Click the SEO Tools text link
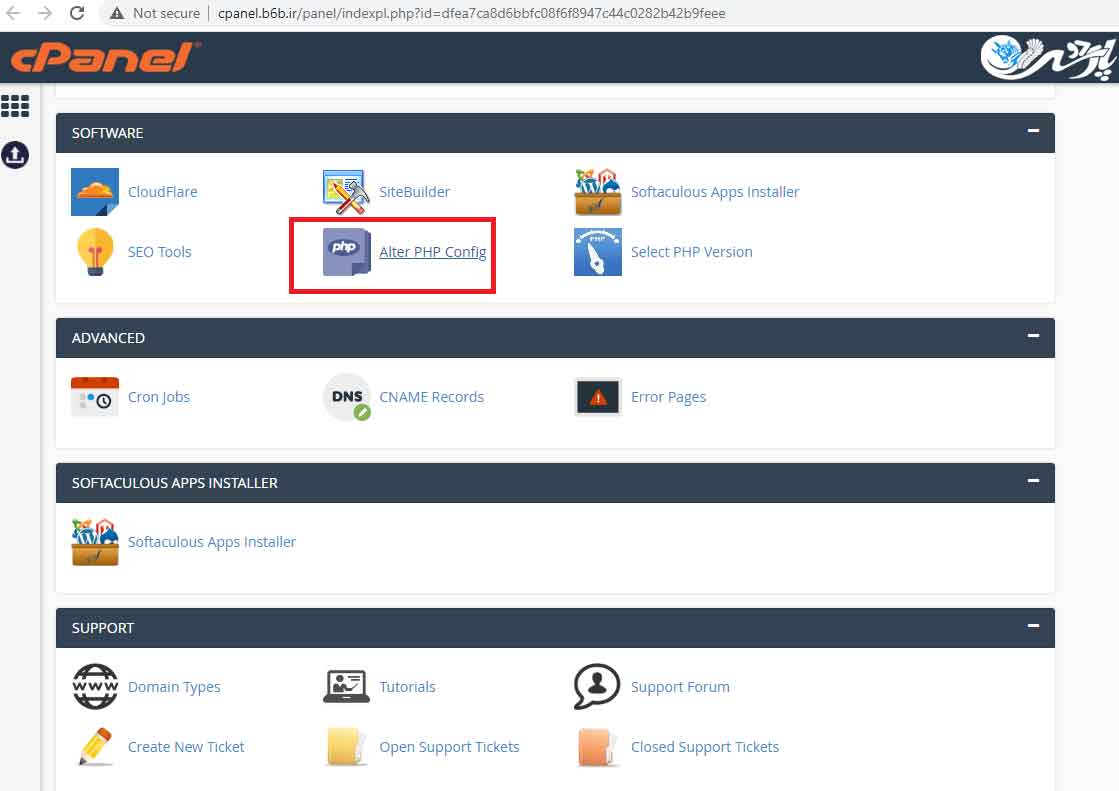Viewport: 1119px width, 791px height. pyautogui.click(x=160, y=252)
